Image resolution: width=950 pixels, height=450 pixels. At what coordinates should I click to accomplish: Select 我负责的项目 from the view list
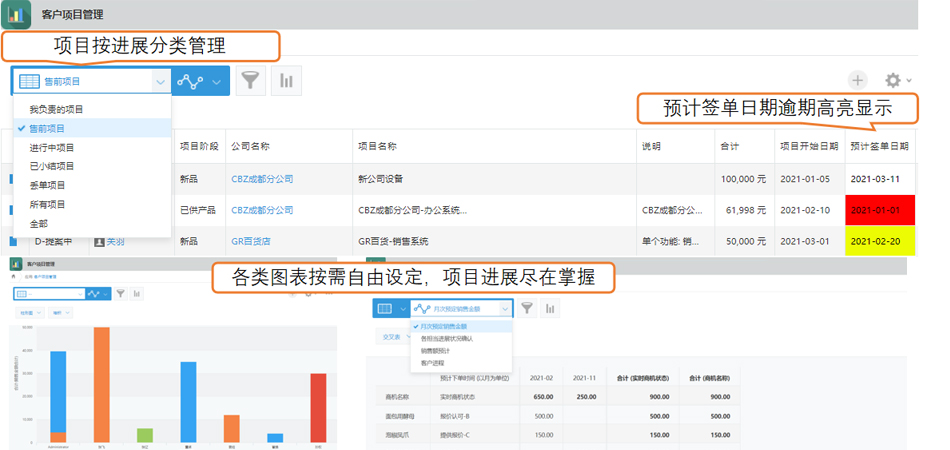56,109
